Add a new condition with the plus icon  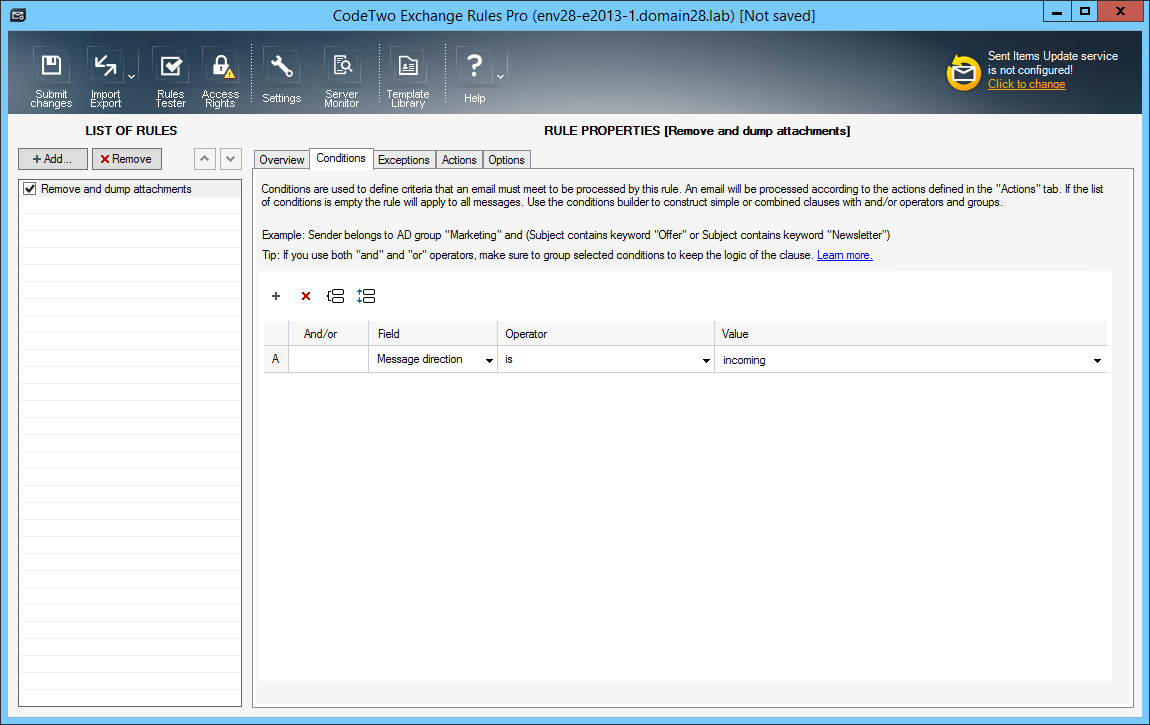click(276, 296)
